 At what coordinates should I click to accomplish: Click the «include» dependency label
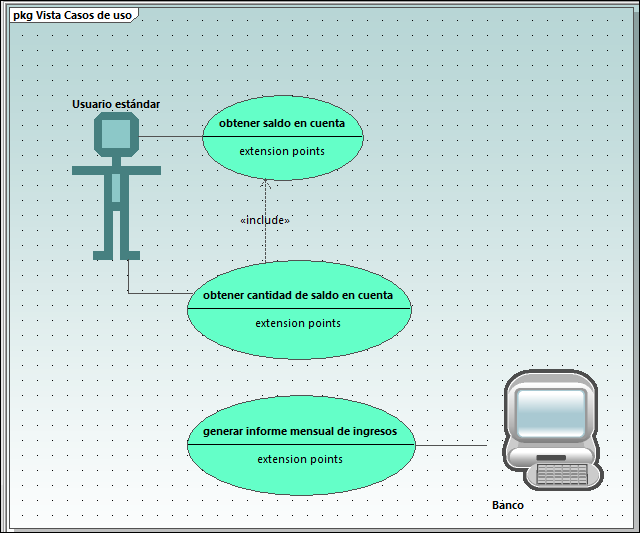[265, 220]
